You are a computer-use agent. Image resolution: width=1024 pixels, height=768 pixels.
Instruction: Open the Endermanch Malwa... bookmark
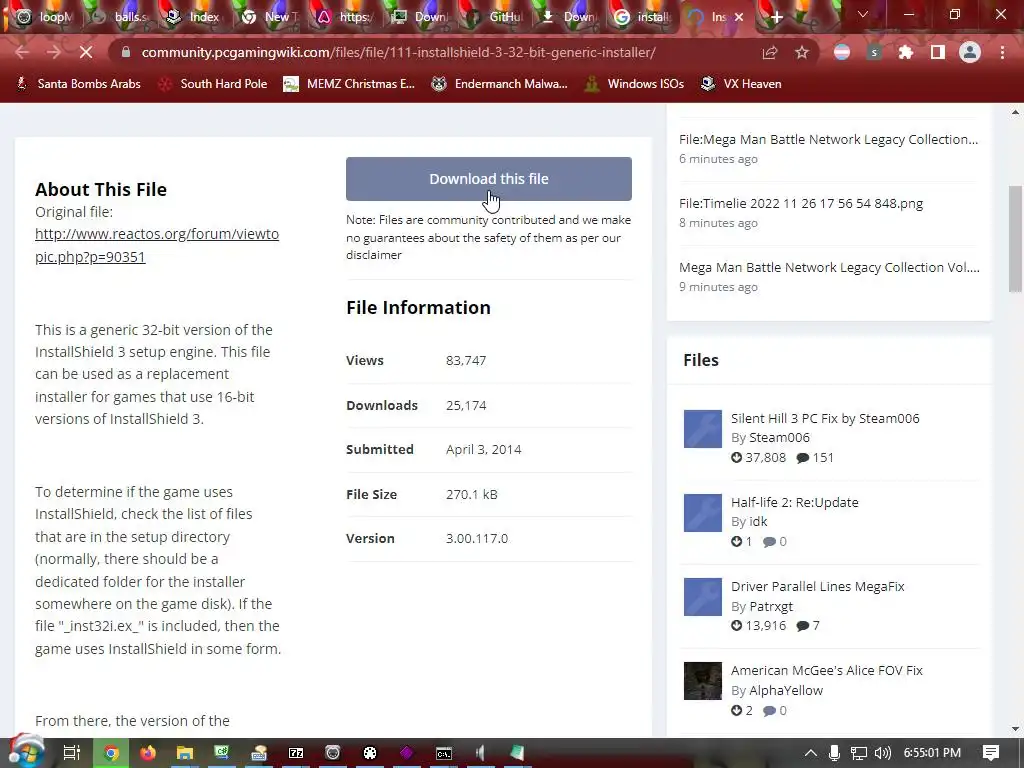[500, 84]
